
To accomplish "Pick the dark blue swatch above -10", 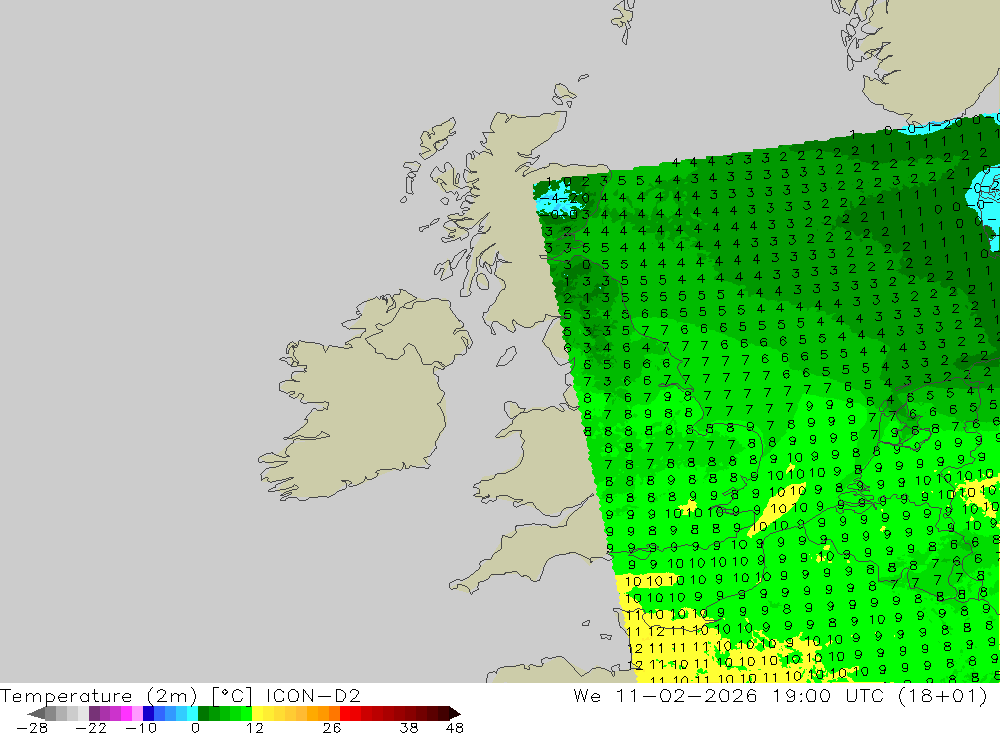I will 149,713.
